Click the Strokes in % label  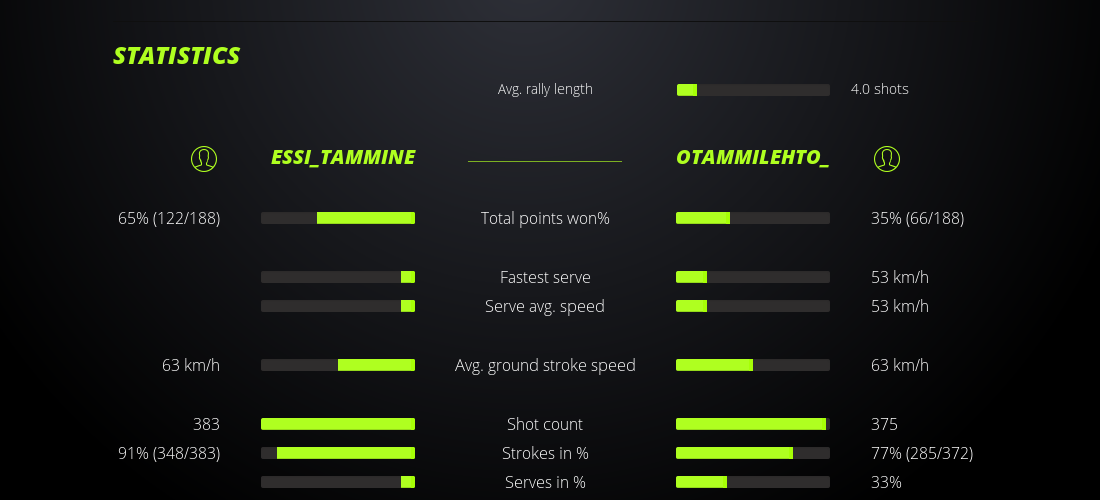(545, 453)
